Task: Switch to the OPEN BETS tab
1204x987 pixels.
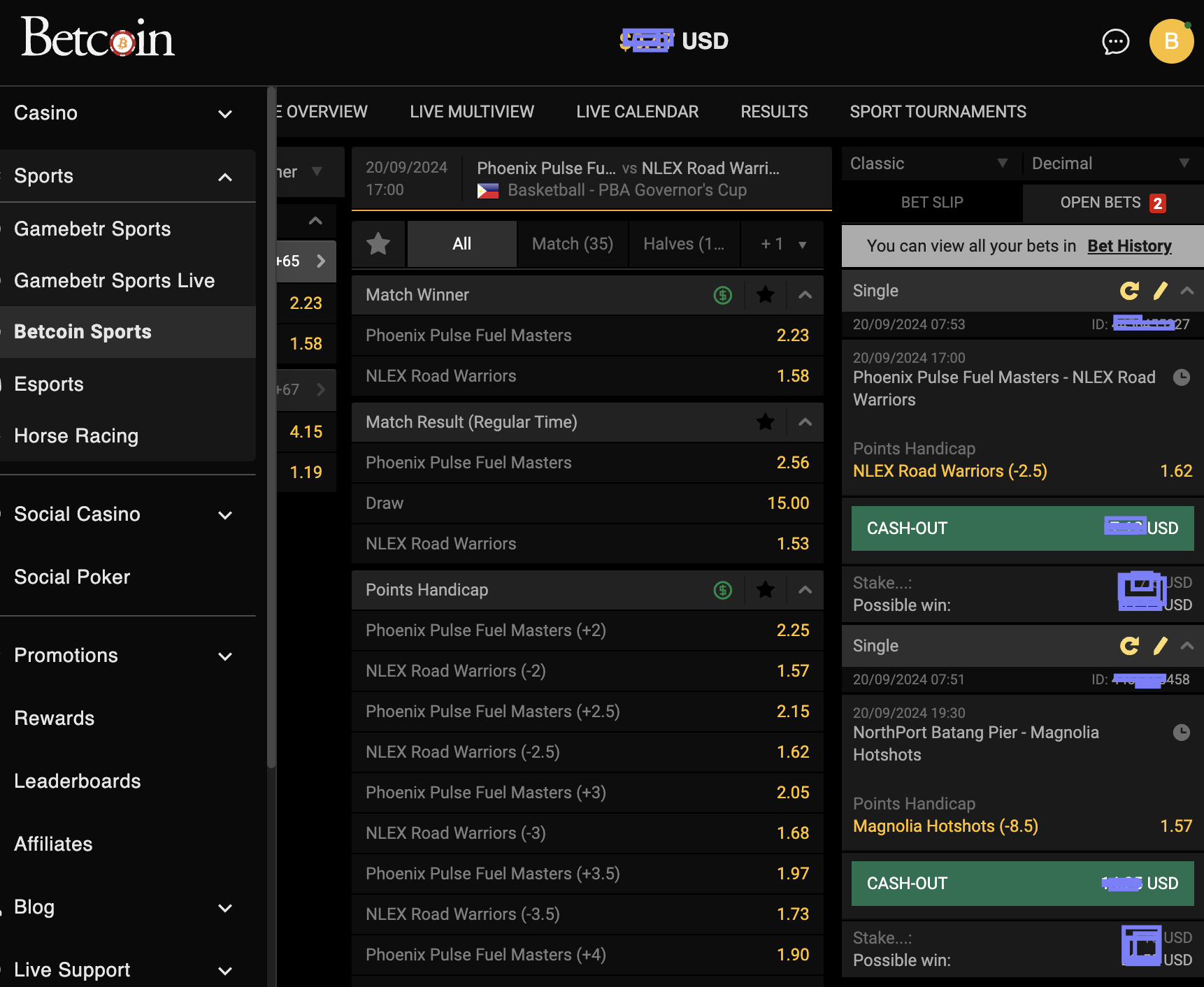Action: click(1113, 203)
